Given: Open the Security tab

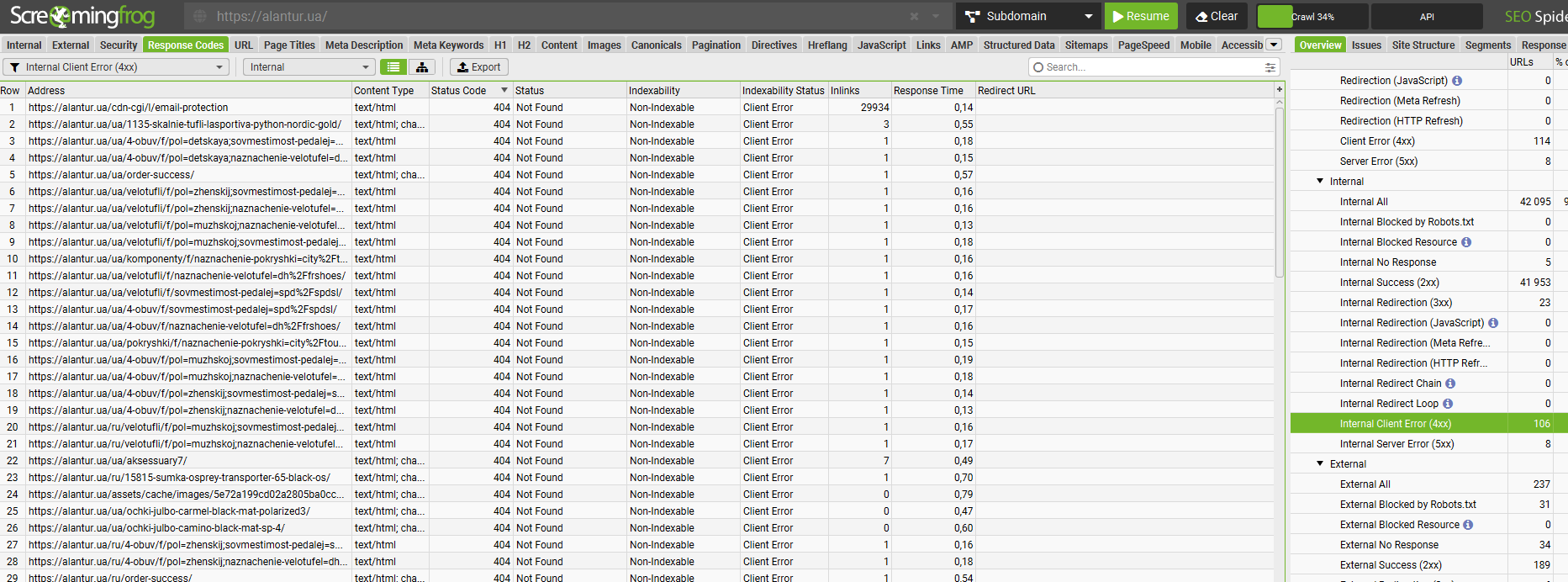Looking at the screenshot, I should [x=119, y=45].
